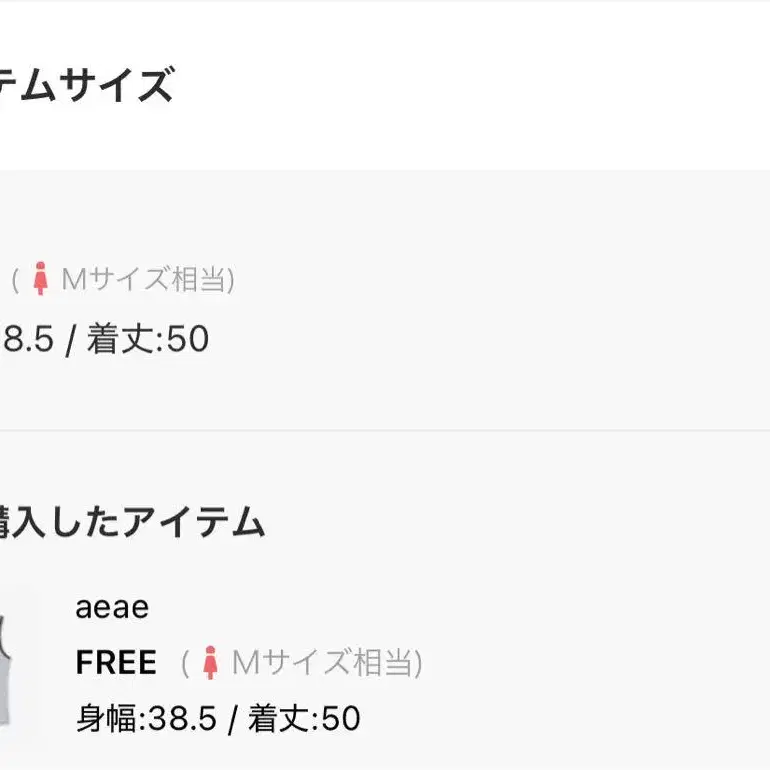
Task: Click the slash between 身幅 and 着丈 in lower row
Action: 233,719
